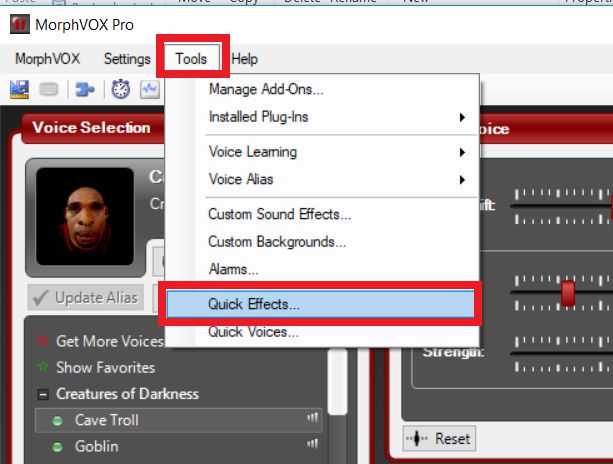This screenshot has height=464, width=613.
Task: Click the signal bars icon on Goblin row
Action: (x=312, y=444)
